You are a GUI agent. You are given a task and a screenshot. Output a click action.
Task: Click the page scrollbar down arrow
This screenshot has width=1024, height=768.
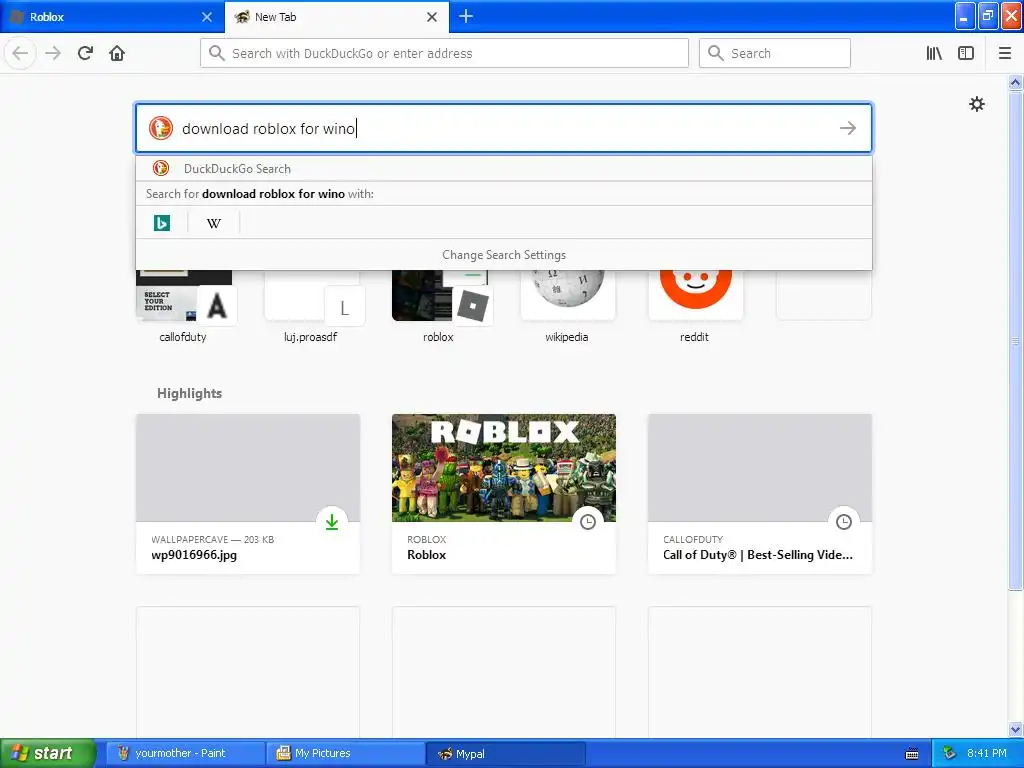coord(1016,729)
